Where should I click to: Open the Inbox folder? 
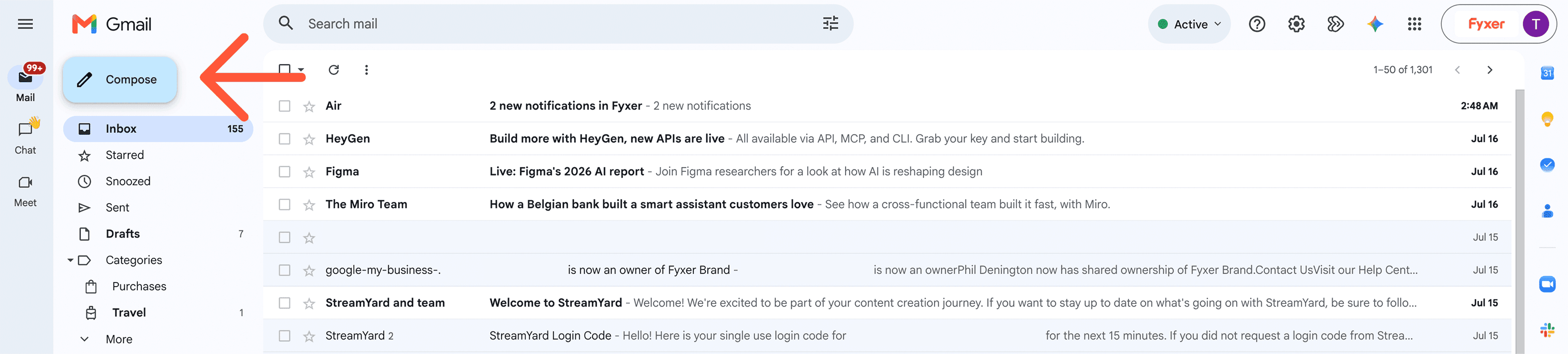click(158, 128)
